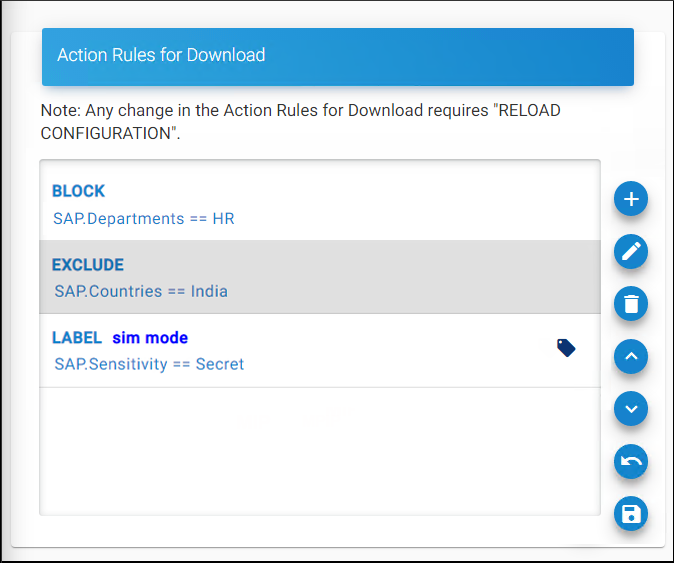Save rules with the floppy disk icon

tap(631, 514)
